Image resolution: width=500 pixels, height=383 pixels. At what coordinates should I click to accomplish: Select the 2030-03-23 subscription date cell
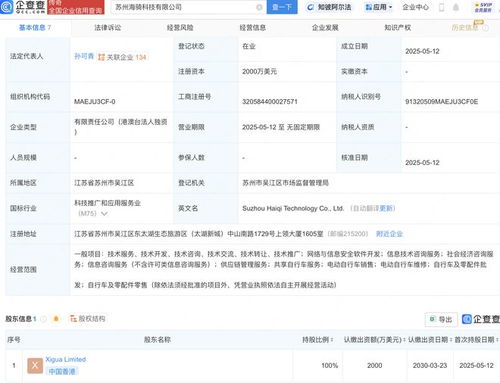coord(430,366)
